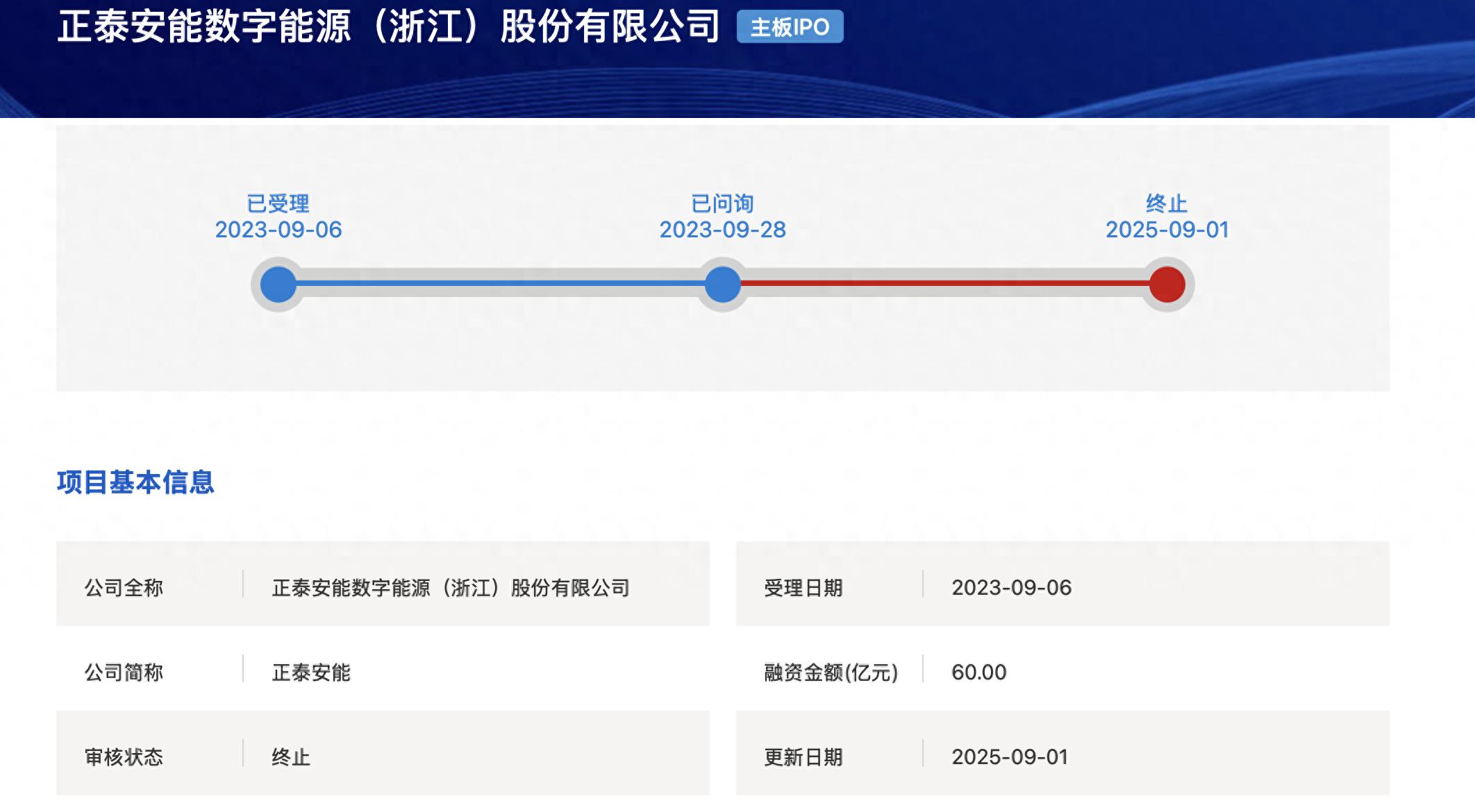Click the red progress line segment

click(944, 283)
